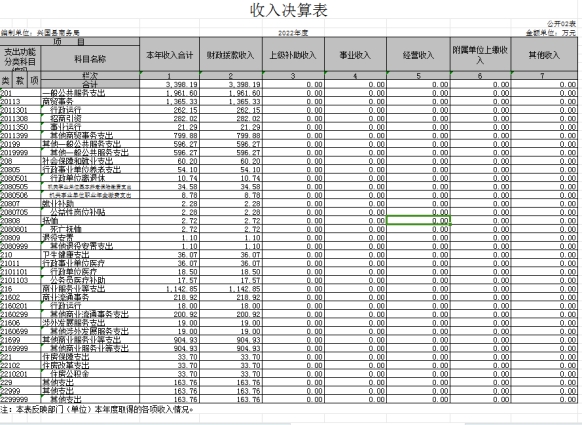Click subject code 2080505 cell

click(x=20, y=187)
